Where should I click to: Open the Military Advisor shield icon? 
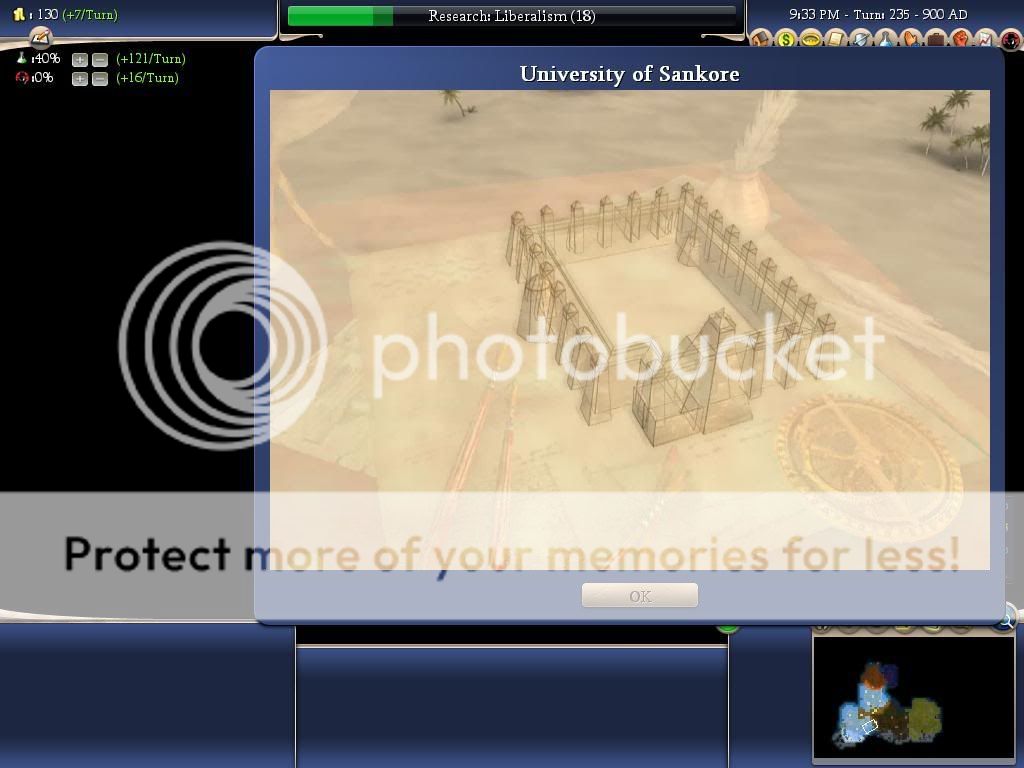[x=861, y=40]
